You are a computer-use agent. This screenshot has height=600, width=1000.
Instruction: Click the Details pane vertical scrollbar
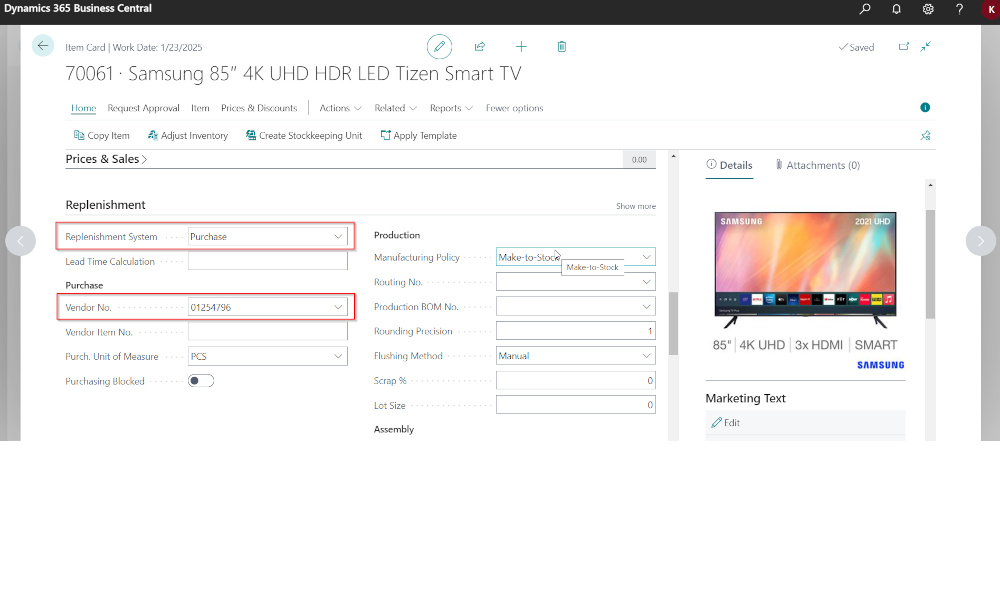[930, 264]
